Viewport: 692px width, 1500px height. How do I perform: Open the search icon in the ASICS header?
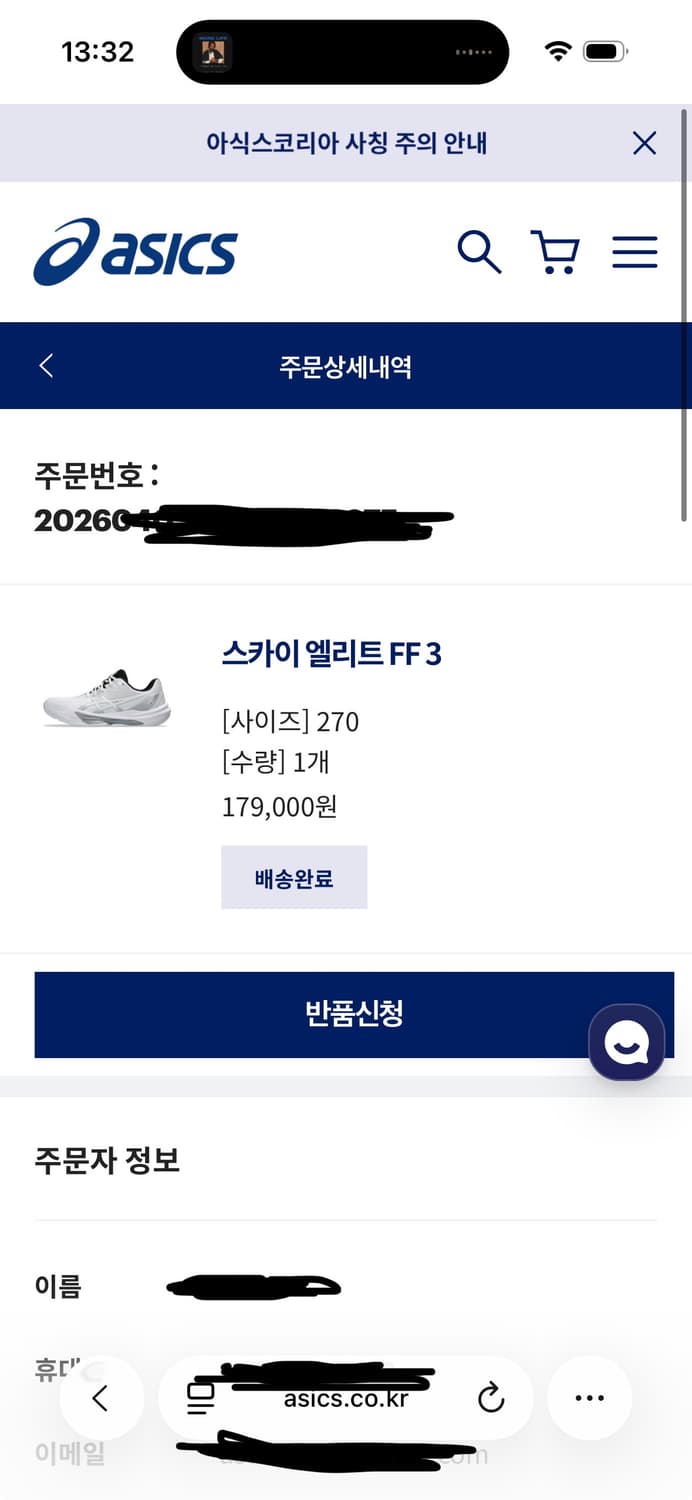tap(480, 253)
